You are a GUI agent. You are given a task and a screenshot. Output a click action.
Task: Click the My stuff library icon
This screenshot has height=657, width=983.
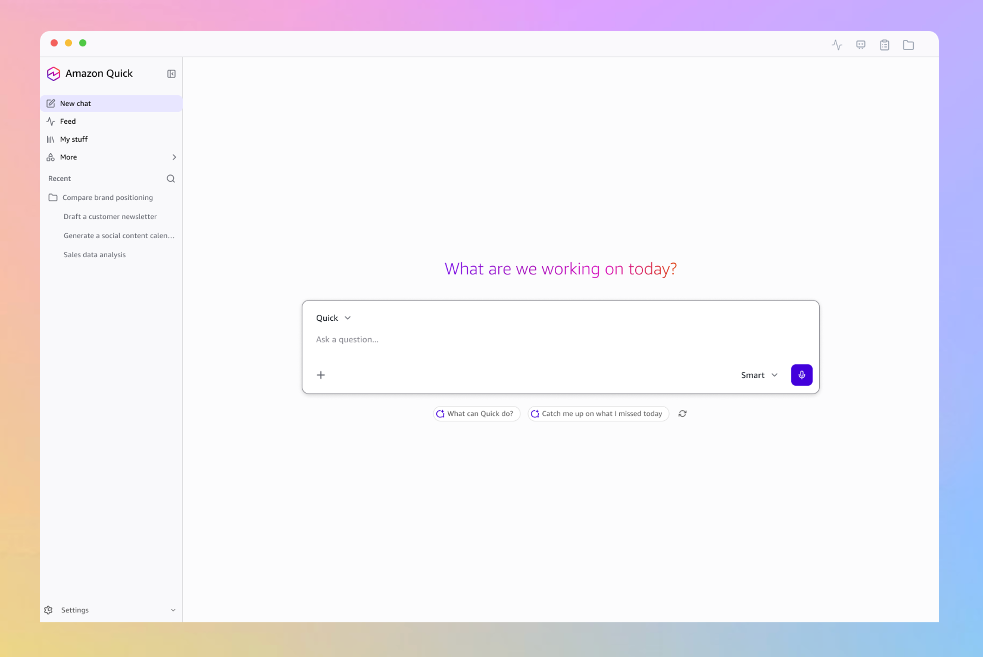(51, 139)
